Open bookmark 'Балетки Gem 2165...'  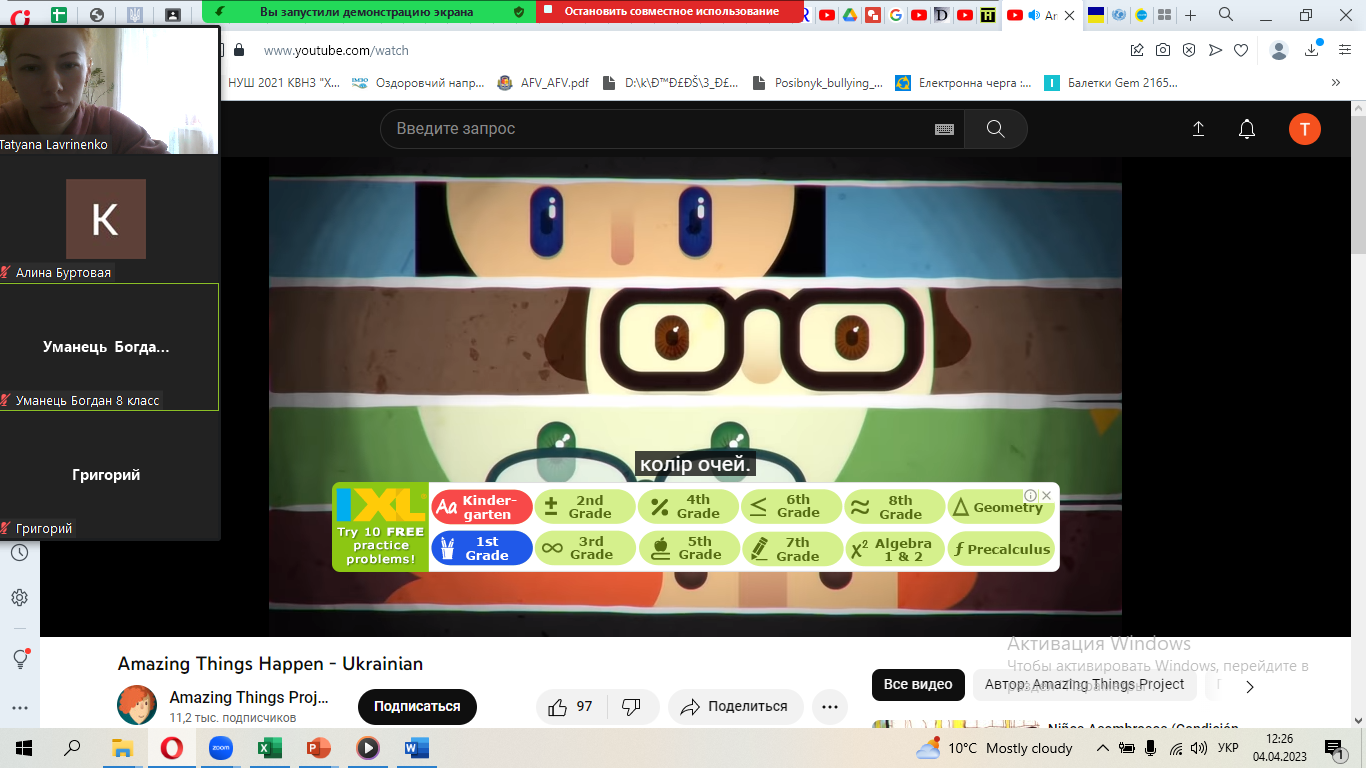(x=1112, y=83)
